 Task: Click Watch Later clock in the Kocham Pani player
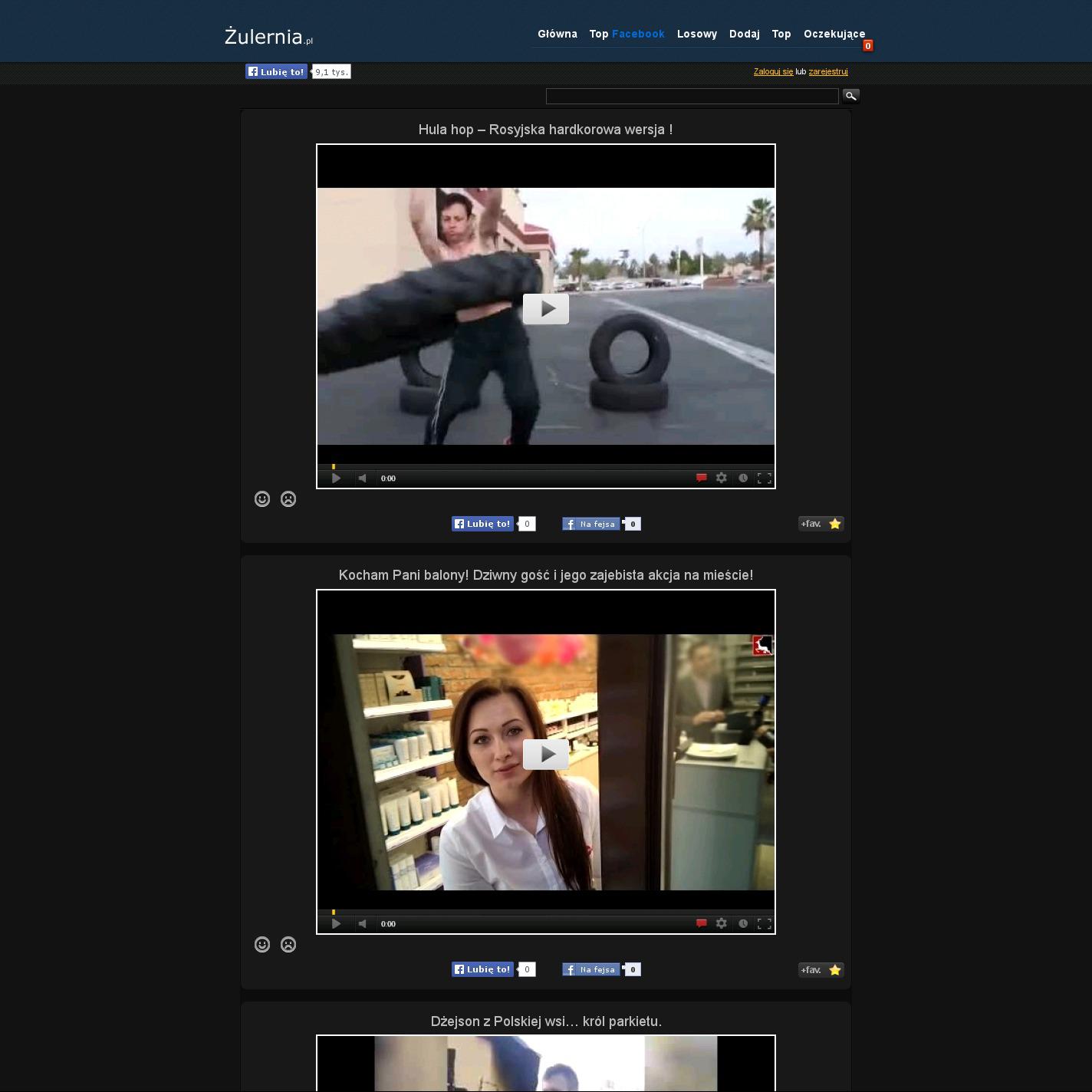tap(743, 923)
